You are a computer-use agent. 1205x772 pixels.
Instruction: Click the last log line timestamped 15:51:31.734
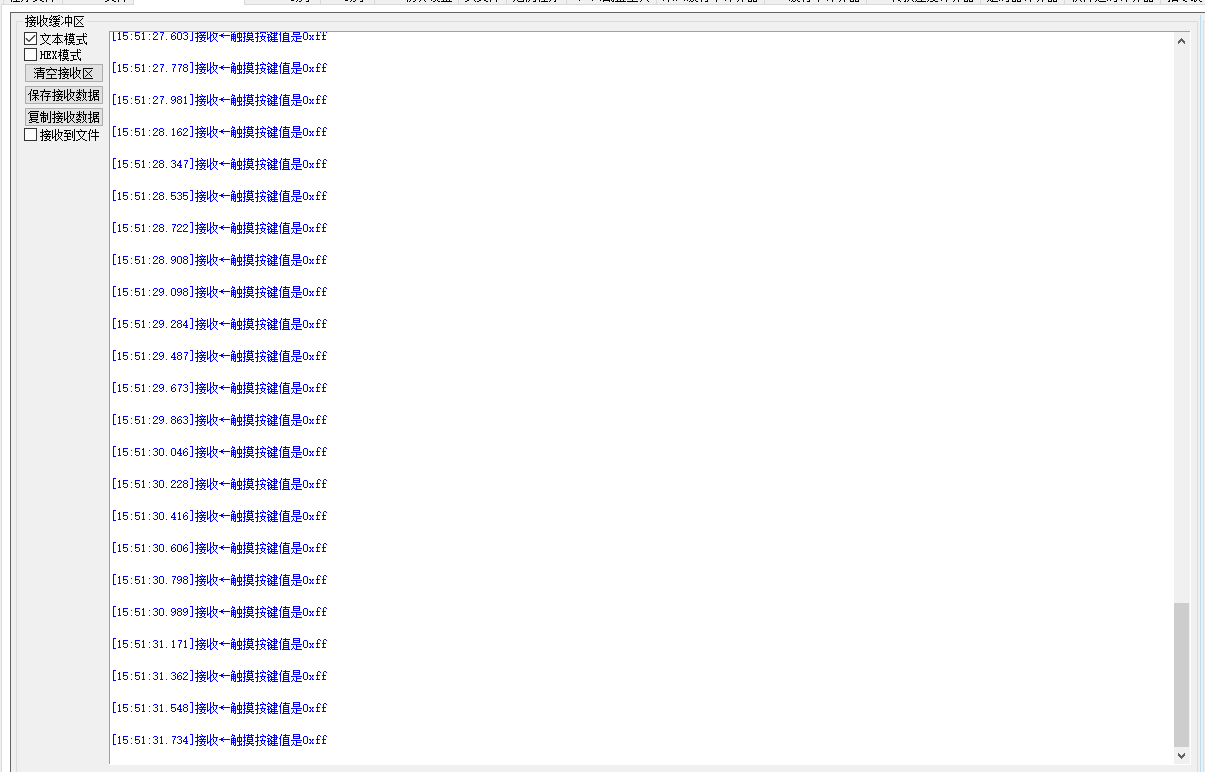pyautogui.click(x=219, y=740)
